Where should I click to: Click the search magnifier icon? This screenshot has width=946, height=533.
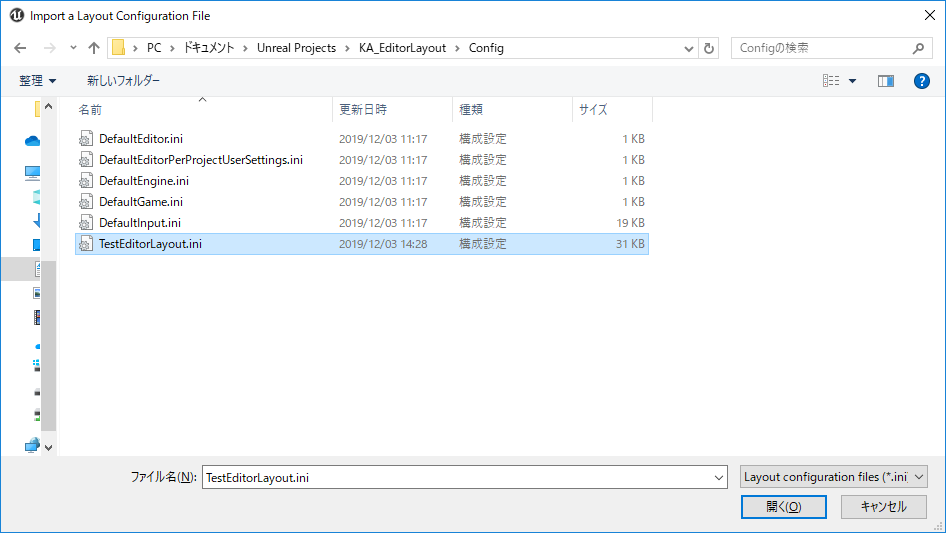tap(918, 48)
